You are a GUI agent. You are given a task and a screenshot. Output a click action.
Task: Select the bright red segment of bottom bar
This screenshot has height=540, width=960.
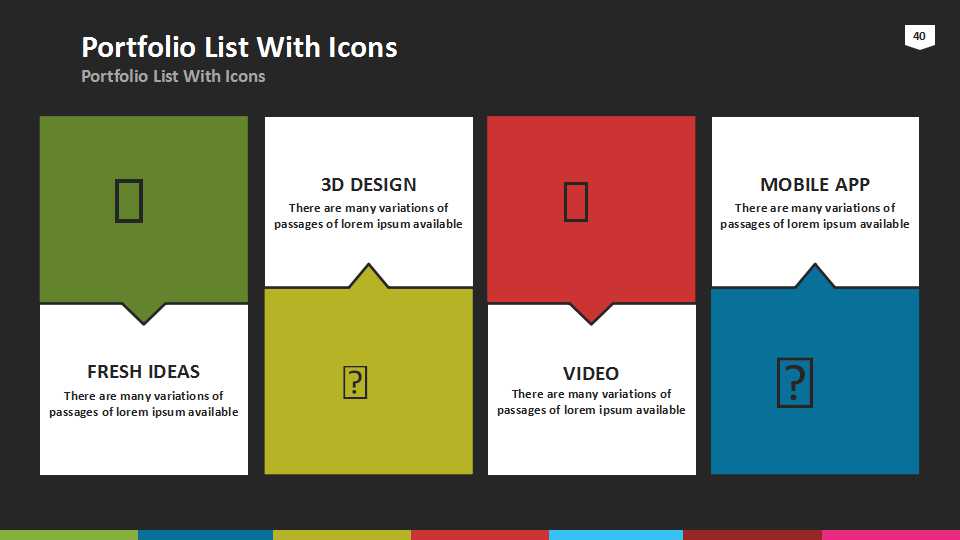479,534
